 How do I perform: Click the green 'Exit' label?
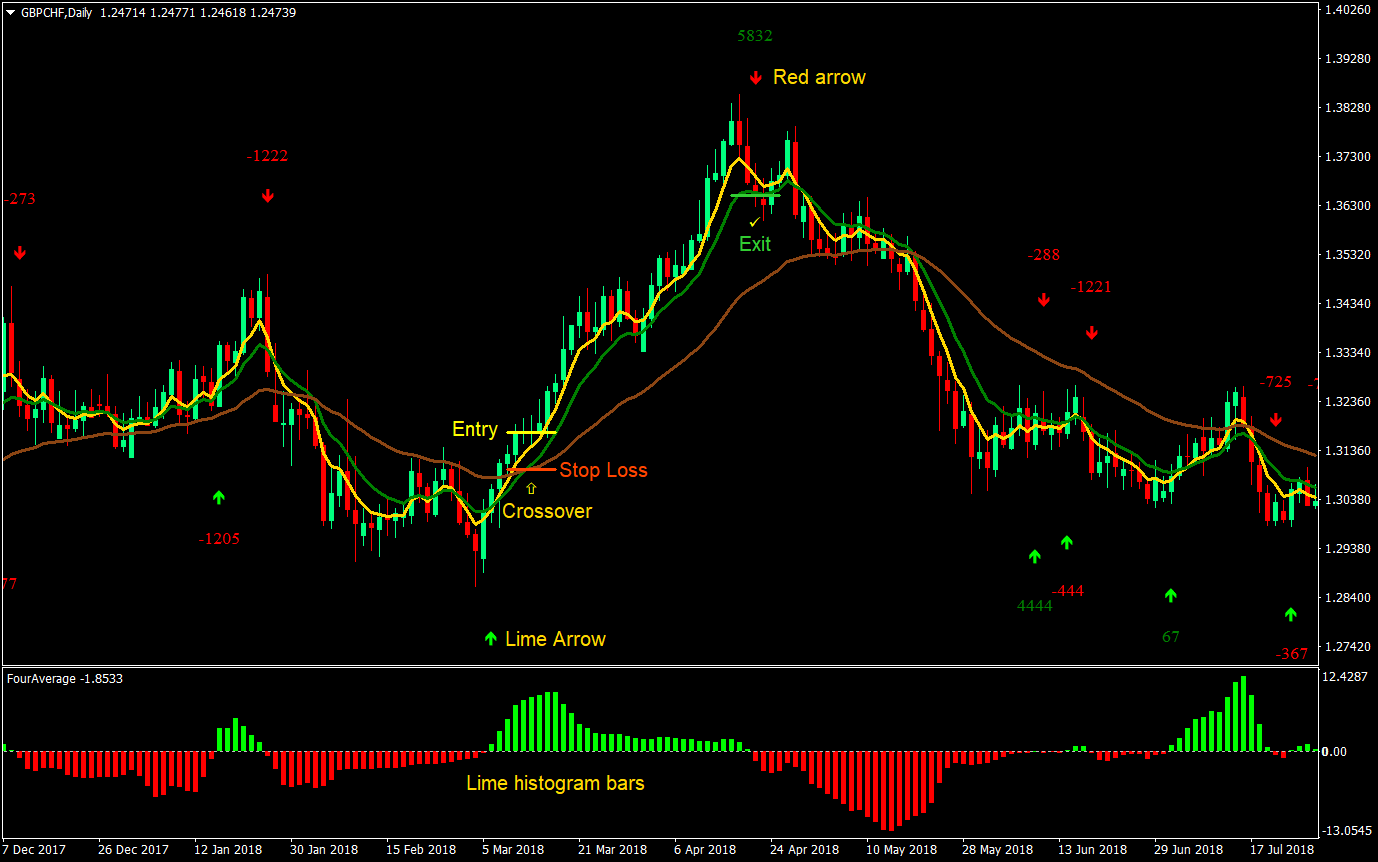(x=754, y=244)
